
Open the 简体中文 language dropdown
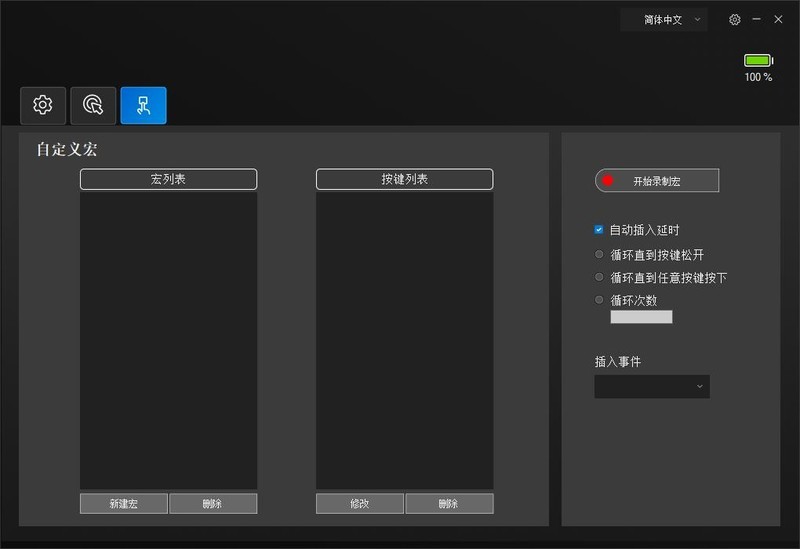click(x=664, y=20)
